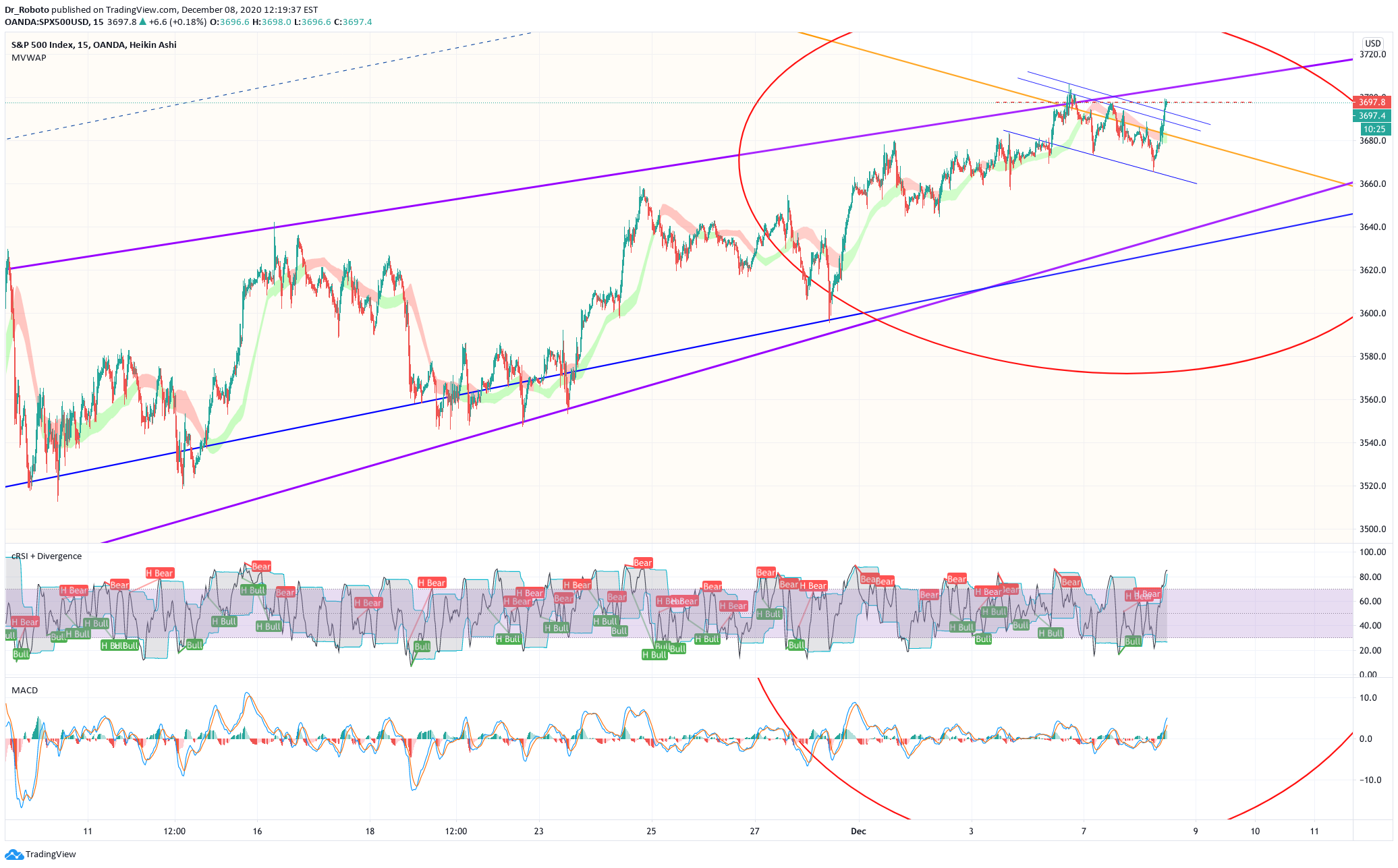Click 3520.0 on the price axis
The width and height of the screenshot is (1398, 868).
[x=1372, y=486]
